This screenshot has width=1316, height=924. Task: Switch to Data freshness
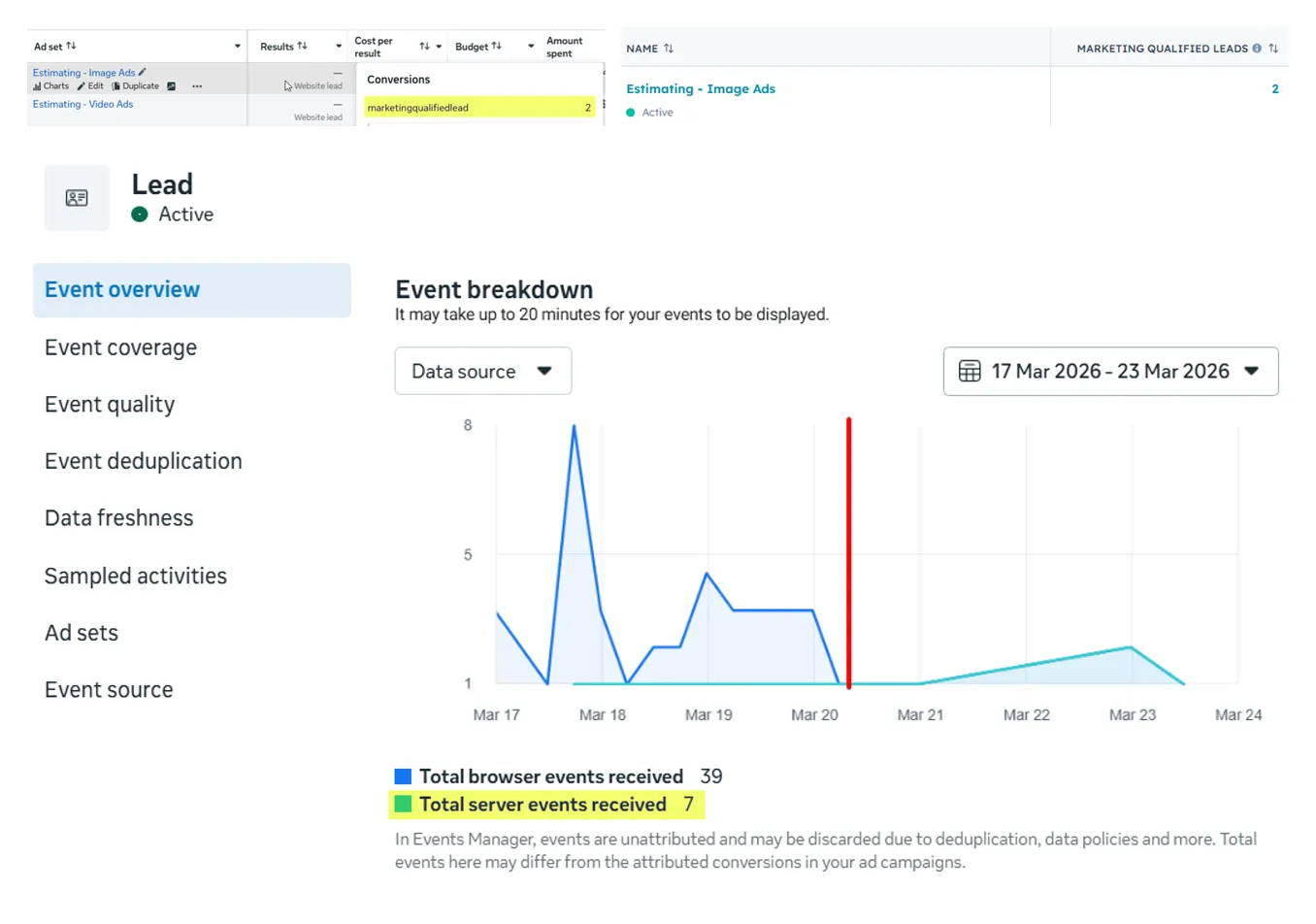119,517
